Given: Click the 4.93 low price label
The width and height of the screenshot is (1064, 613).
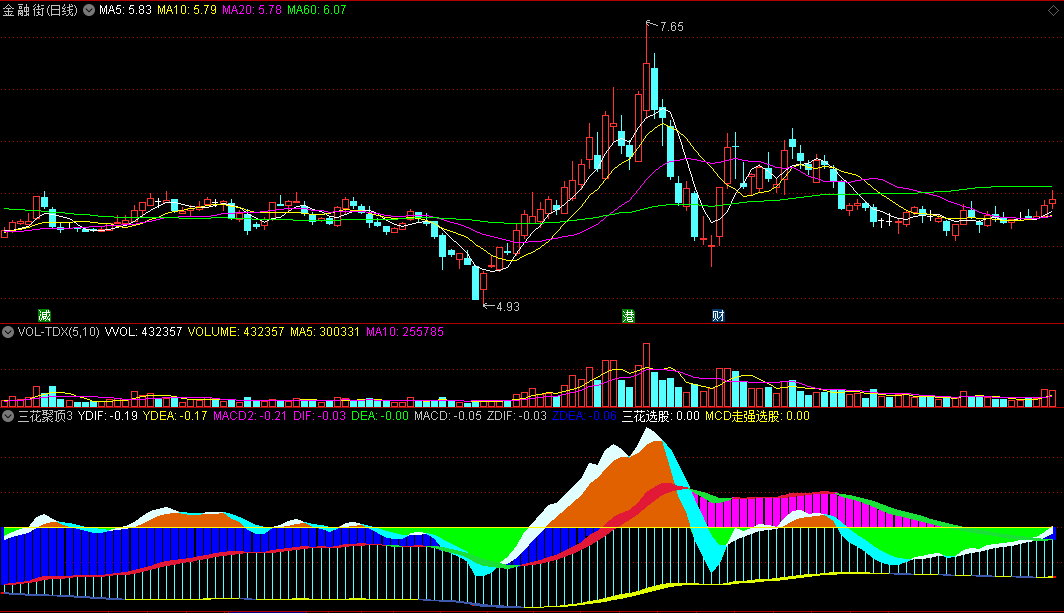Looking at the screenshot, I should click(x=508, y=307).
